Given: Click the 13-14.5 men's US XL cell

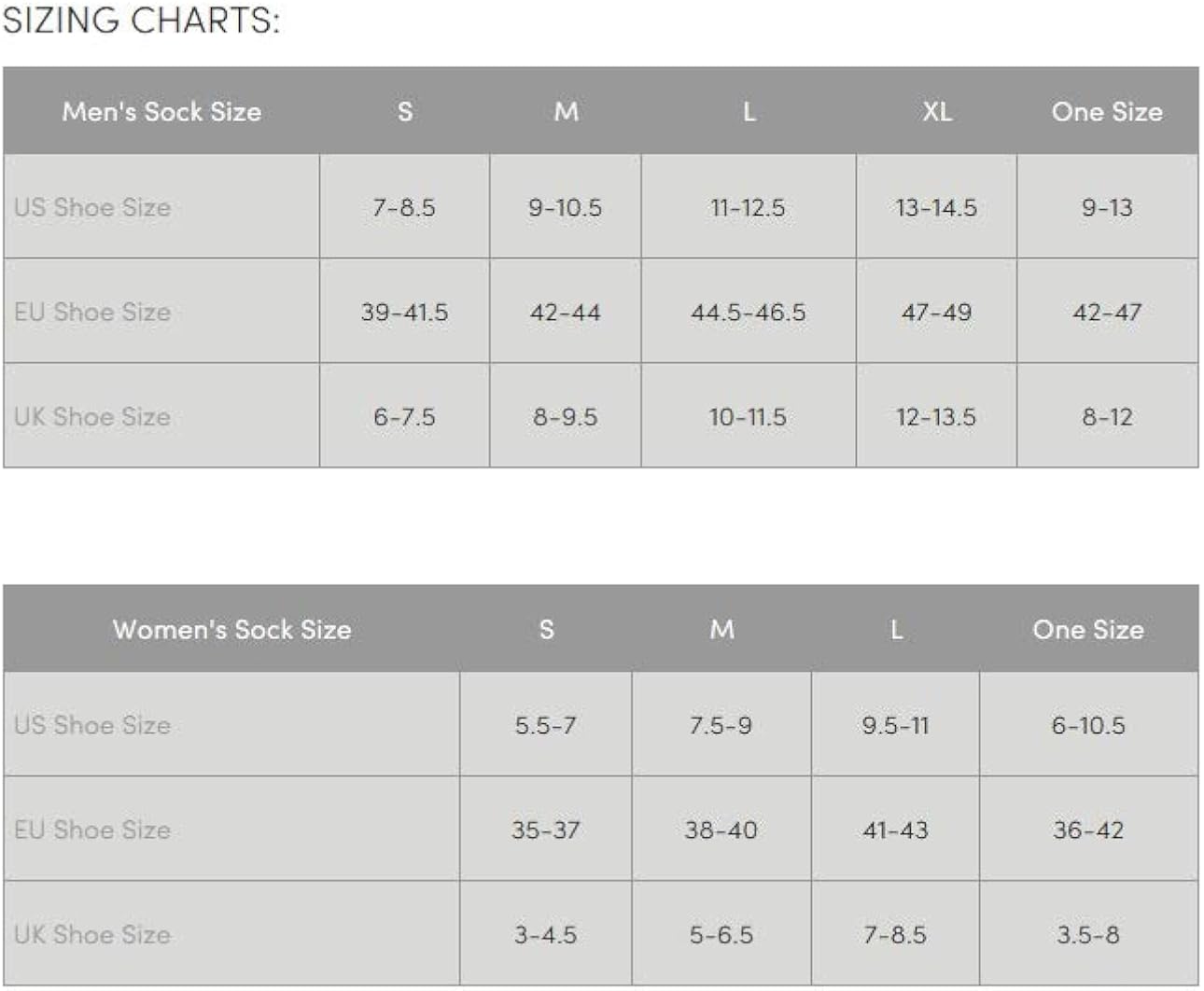Looking at the screenshot, I should click(936, 207).
